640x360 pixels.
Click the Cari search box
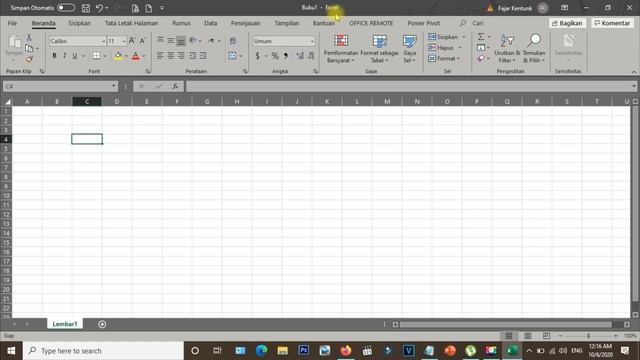pyautogui.click(x=478, y=23)
